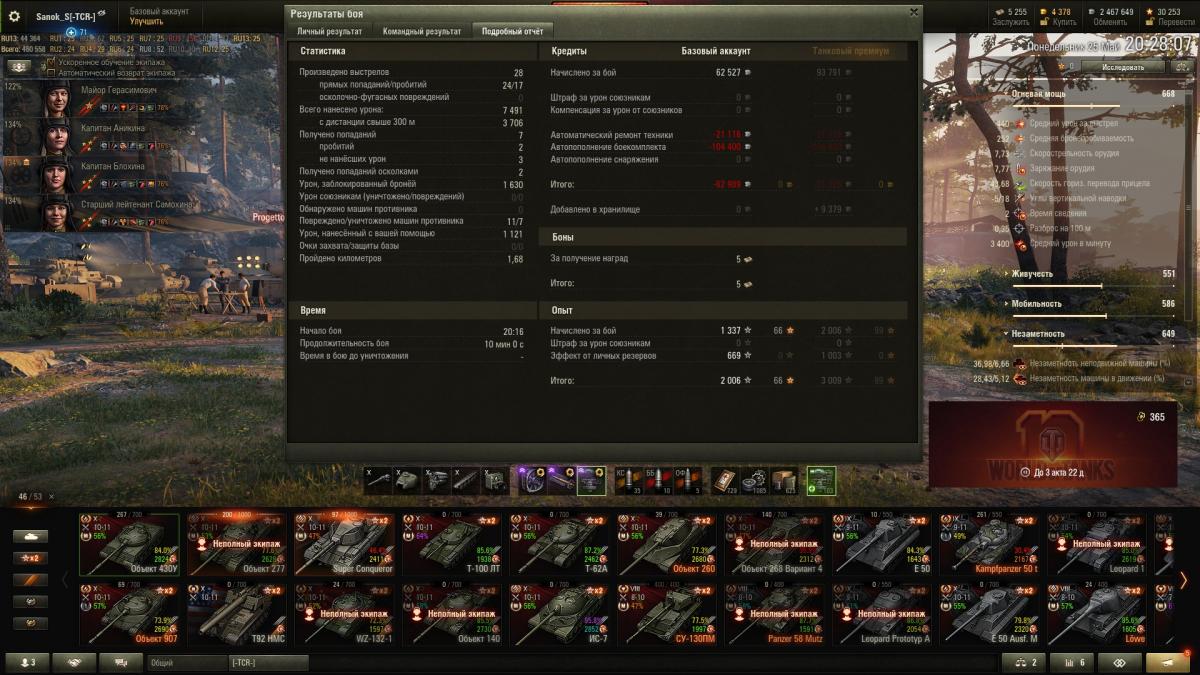Select the E 50 tank

[881, 544]
